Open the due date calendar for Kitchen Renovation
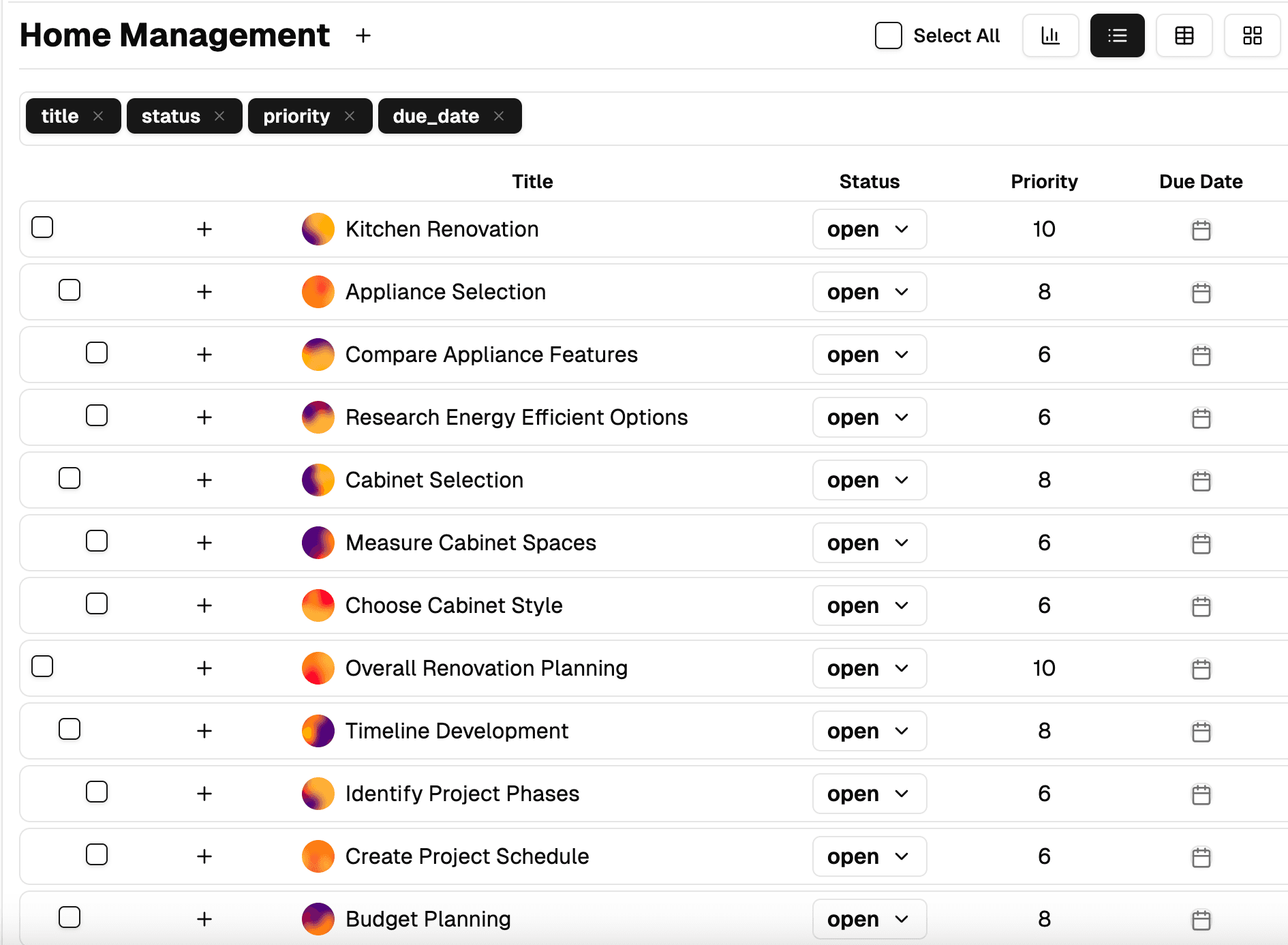The height and width of the screenshot is (945, 1288). (1201, 230)
